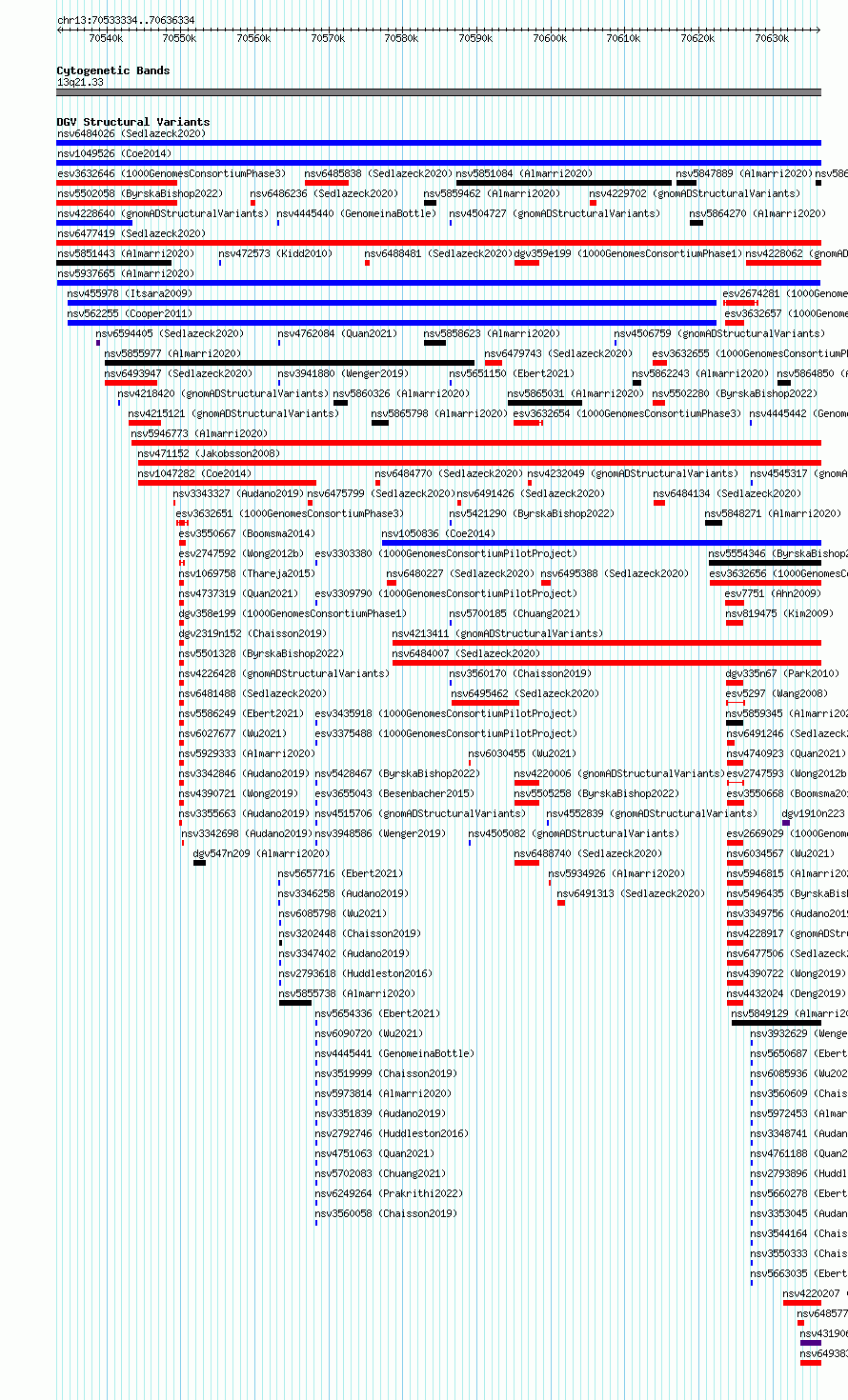Click nsv6030455 (Wu2021) label
848x1400 pixels.
[x=522, y=753]
